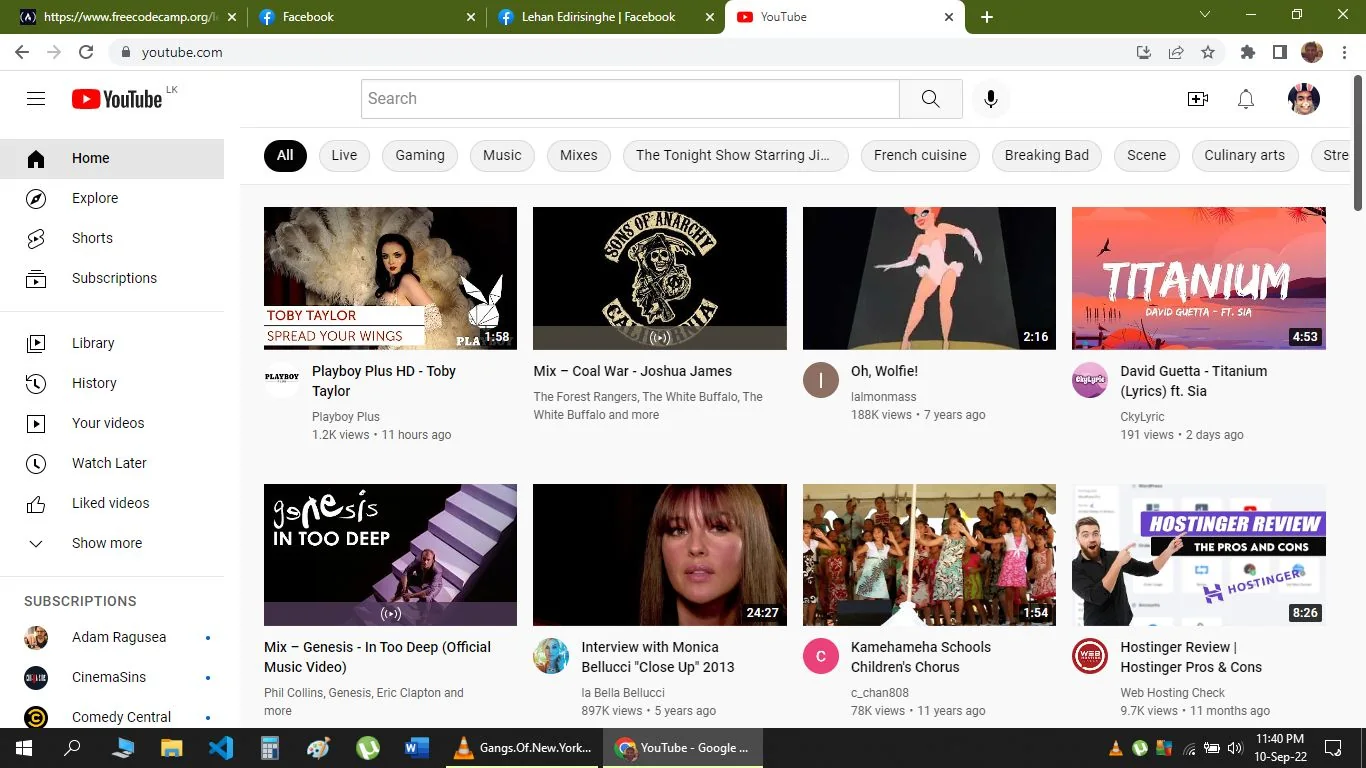1366x768 pixels.
Task: Select the Scene filter chip
Action: tap(1146, 155)
